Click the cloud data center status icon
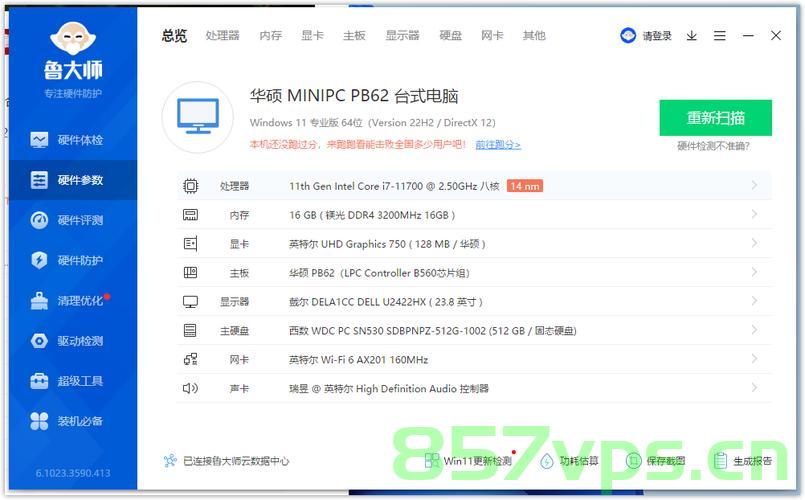The height and width of the screenshot is (500, 805). point(170,460)
